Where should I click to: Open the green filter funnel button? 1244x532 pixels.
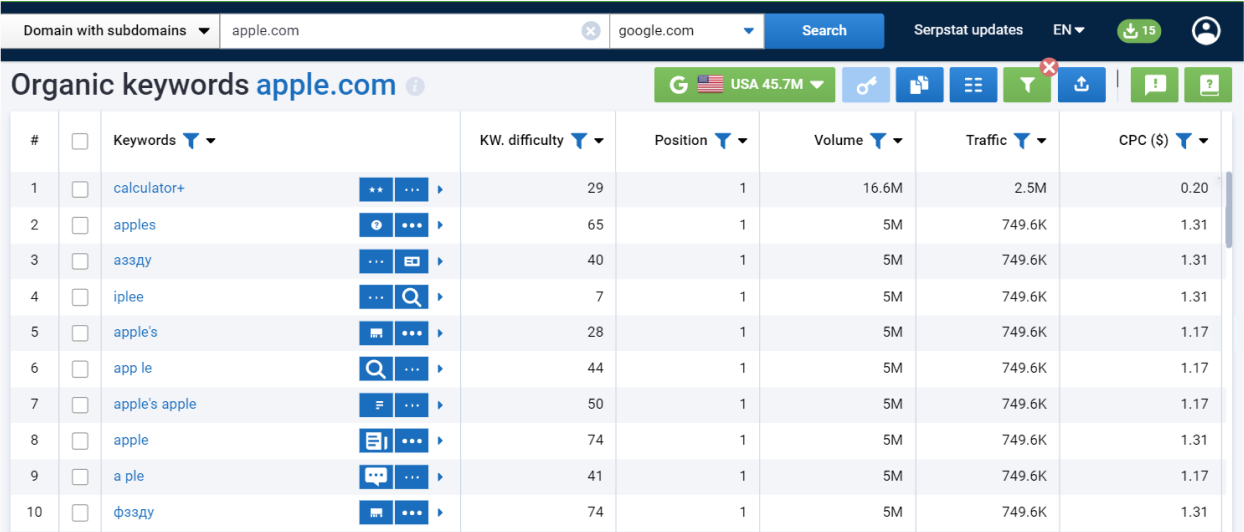(1027, 86)
